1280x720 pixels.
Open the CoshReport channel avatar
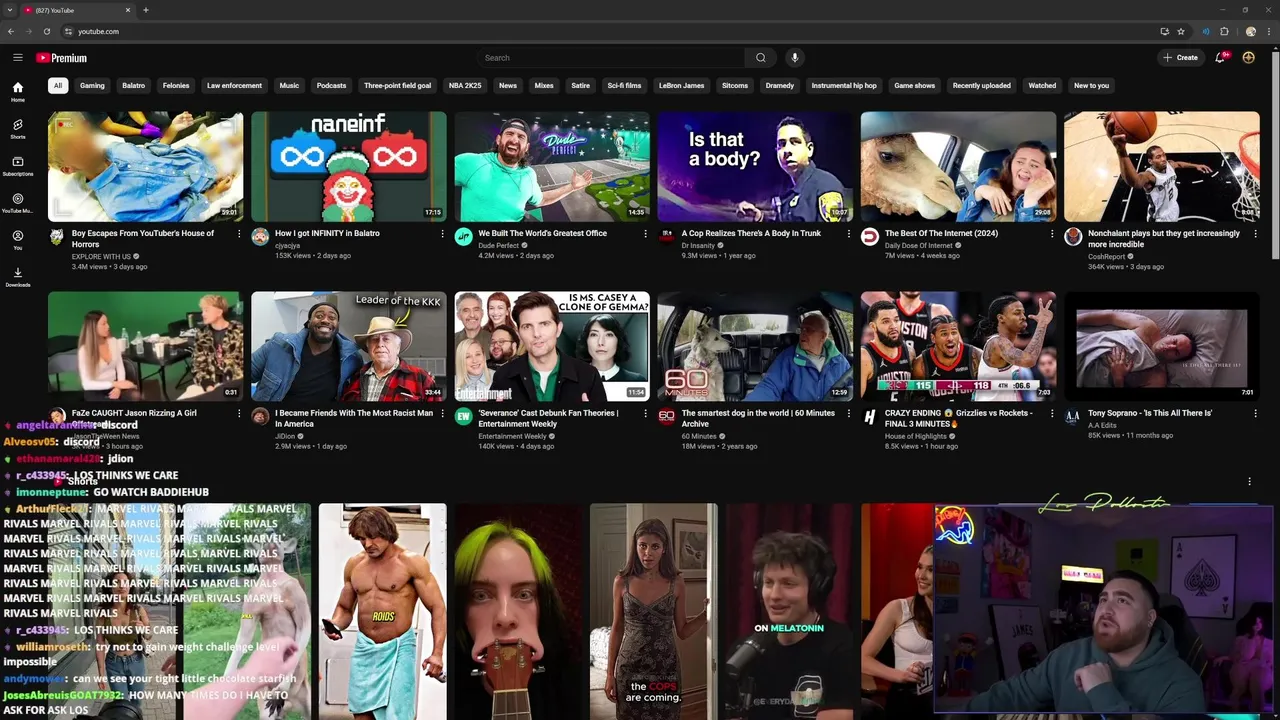click(1073, 236)
